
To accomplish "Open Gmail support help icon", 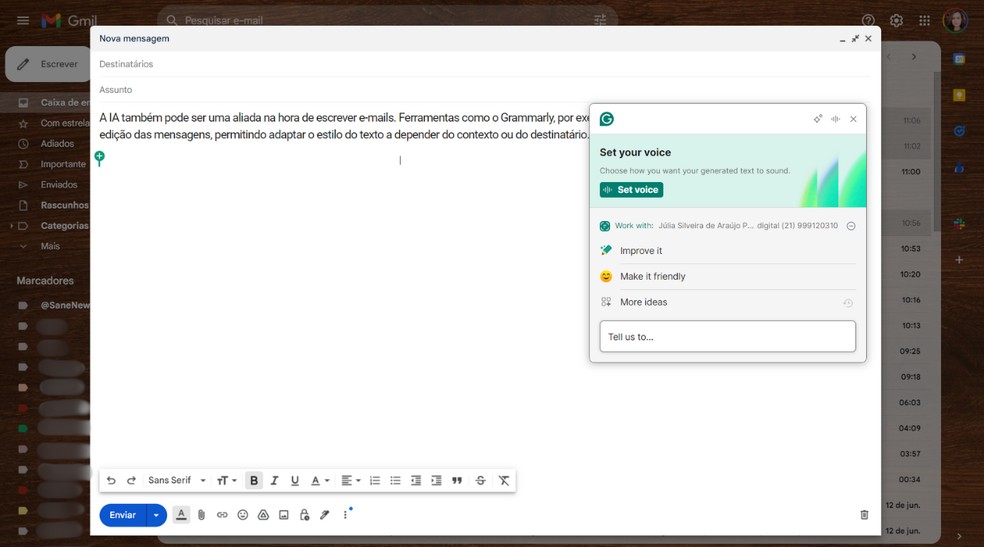I will click(x=868, y=21).
